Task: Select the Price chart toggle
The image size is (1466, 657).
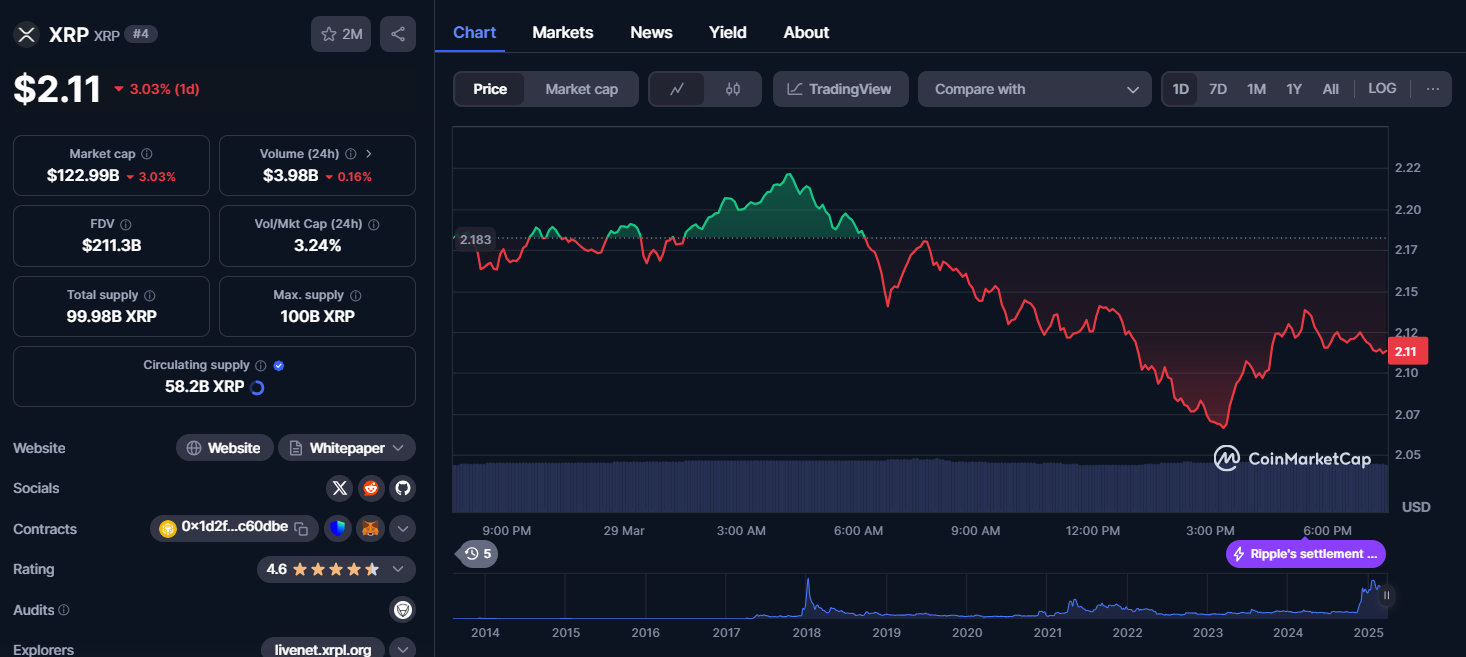Action: pyautogui.click(x=490, y=89)
